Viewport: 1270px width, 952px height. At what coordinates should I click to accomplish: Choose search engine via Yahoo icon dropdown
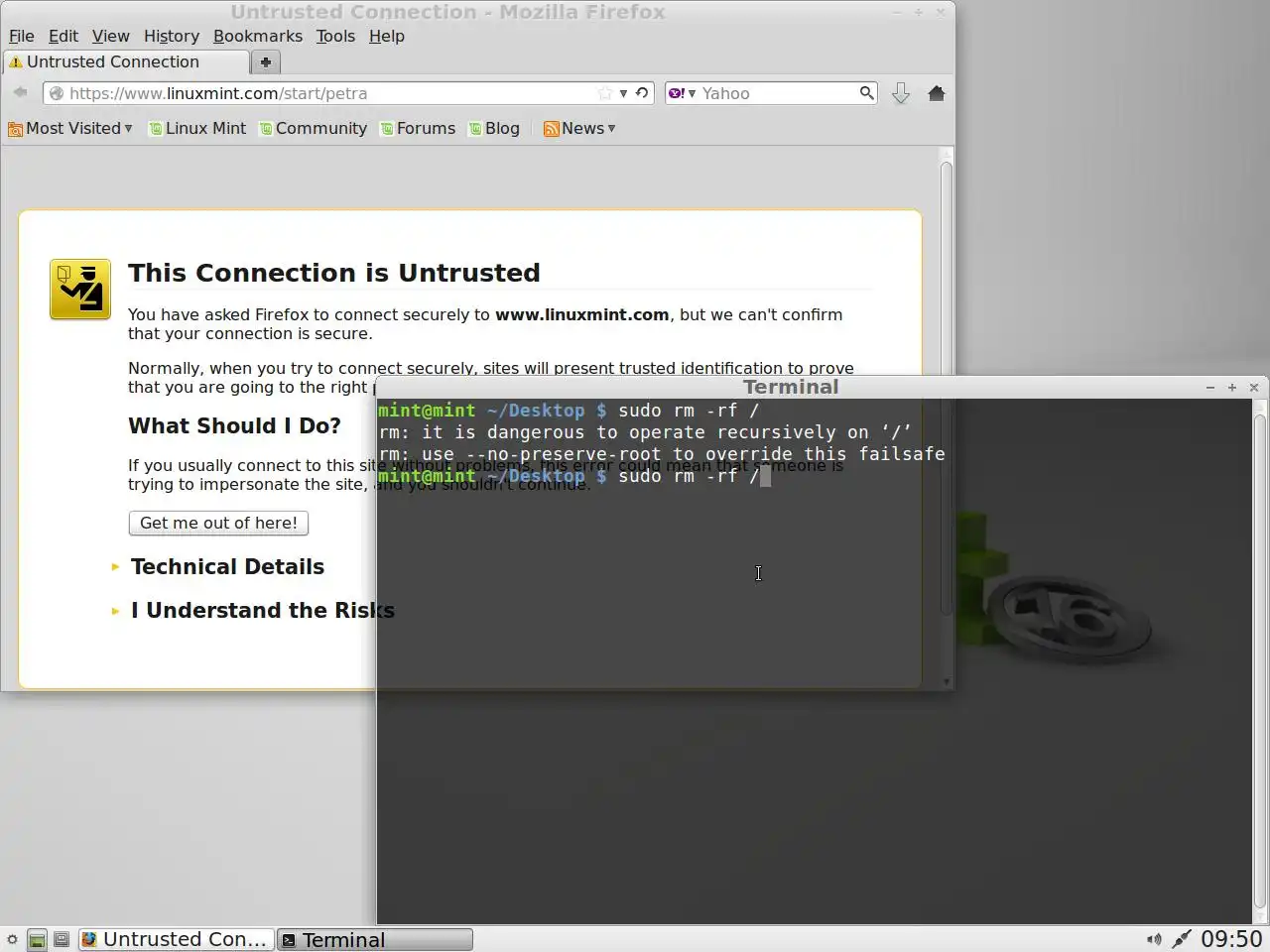point(682,93)
